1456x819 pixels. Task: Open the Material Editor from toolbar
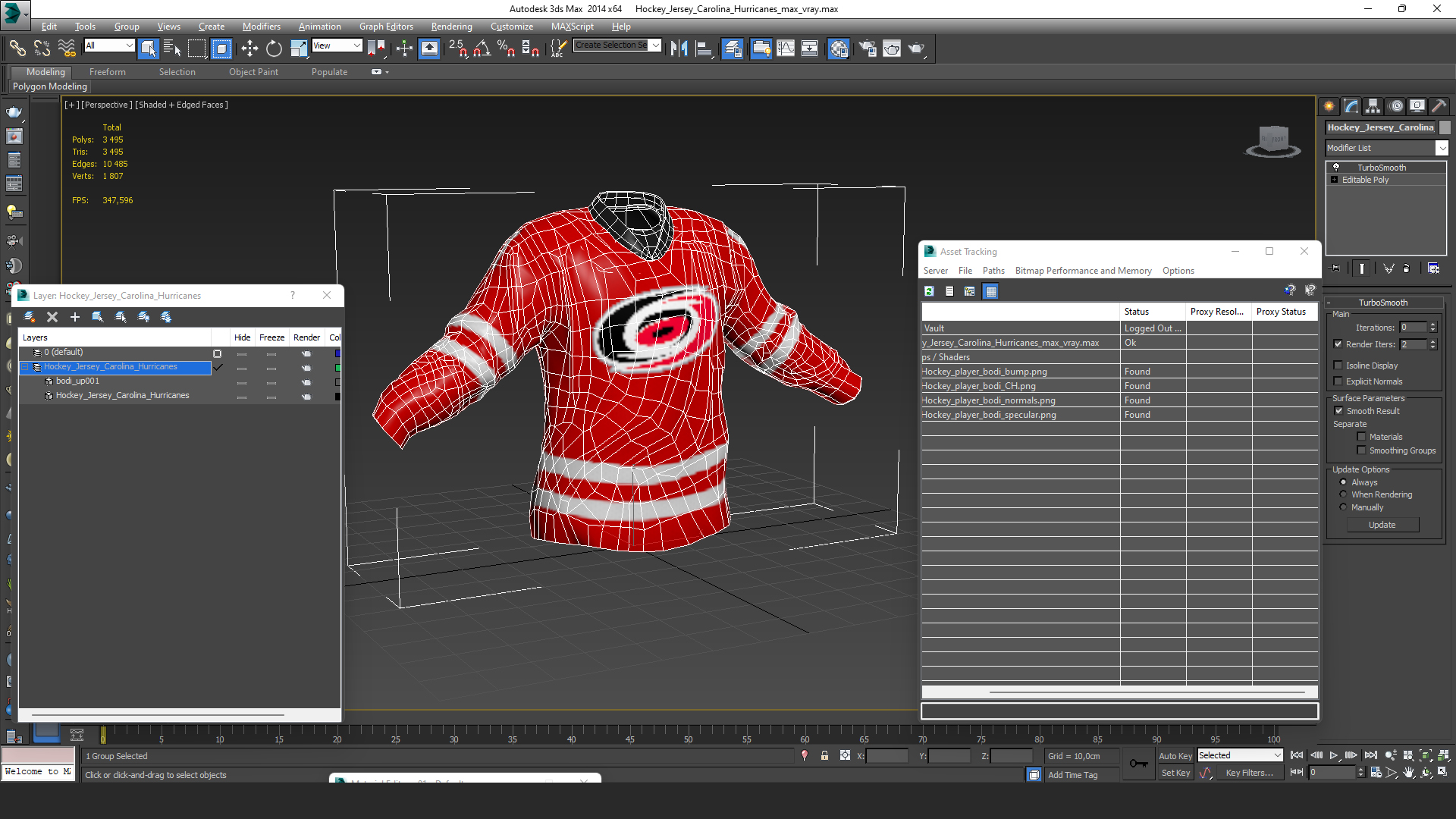[x=838, y=49]
